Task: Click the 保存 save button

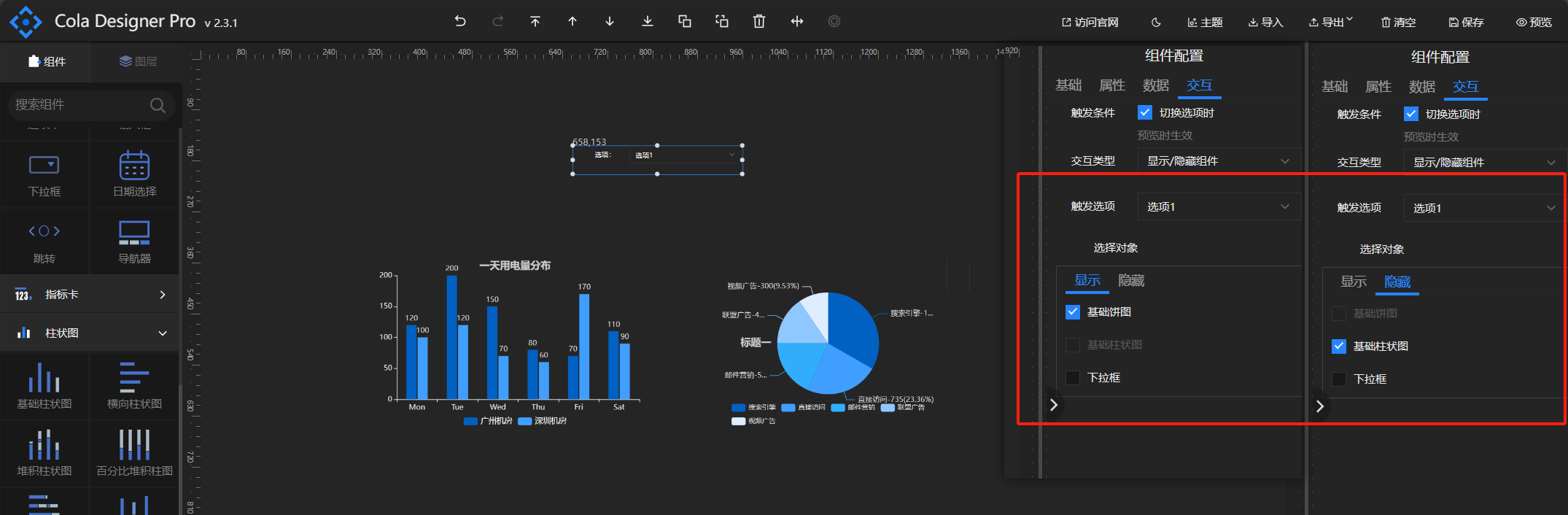Action: point(1466,23)
